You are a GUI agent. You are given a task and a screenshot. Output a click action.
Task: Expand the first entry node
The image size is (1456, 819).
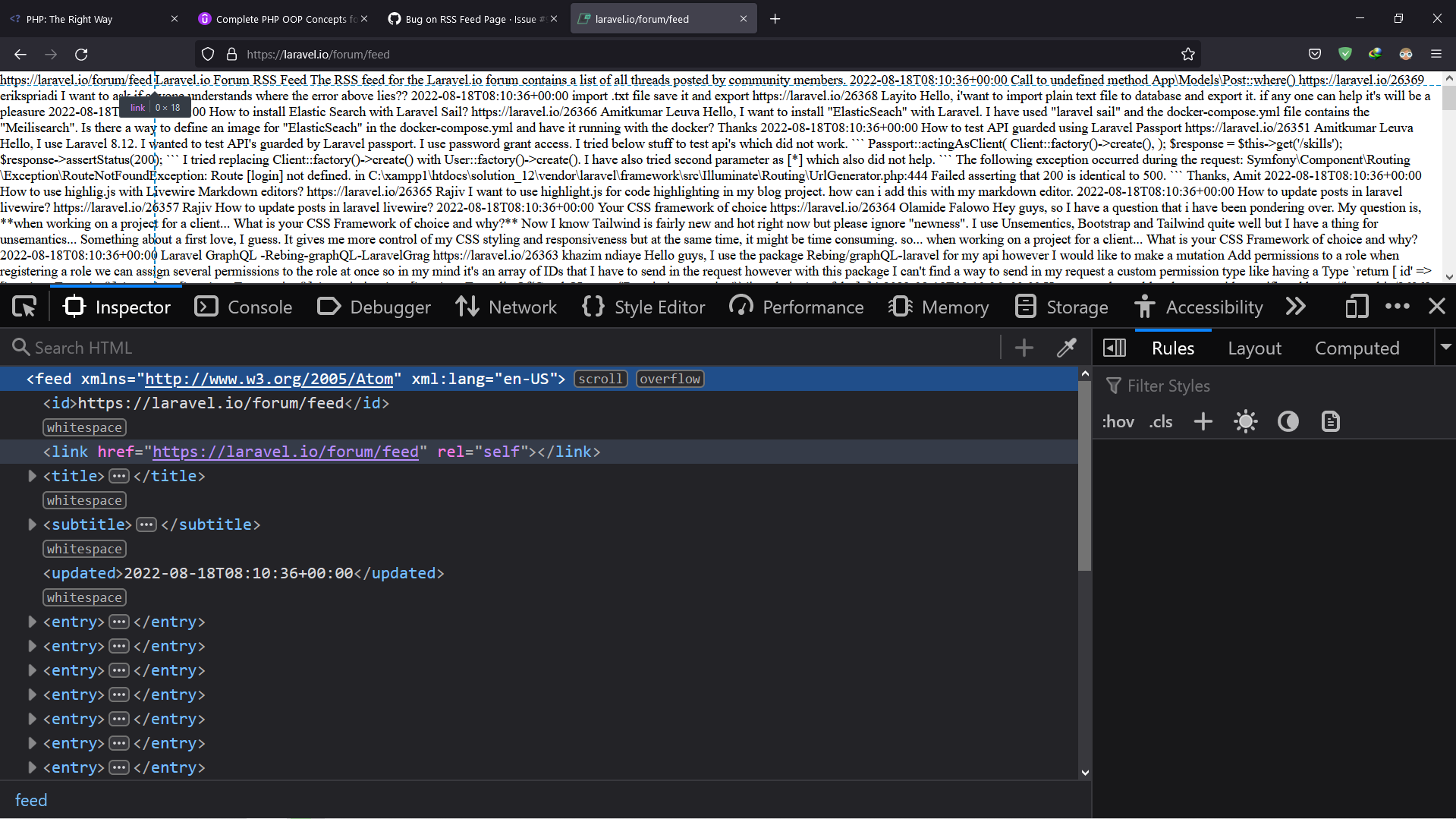coord(32,622)
